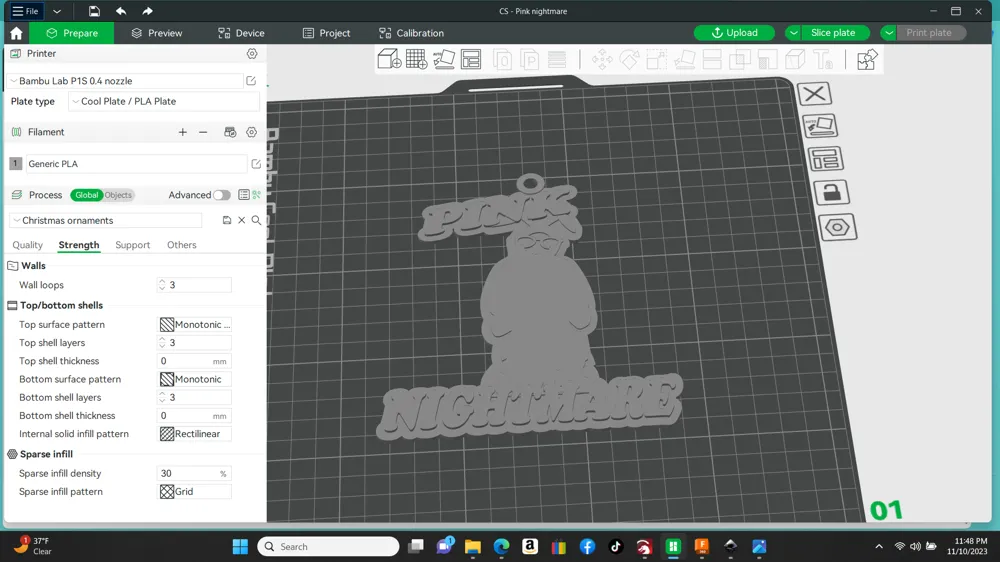Open the Preview tab
Viewport: 1000px width, 562px height.
tap(156, 33)
